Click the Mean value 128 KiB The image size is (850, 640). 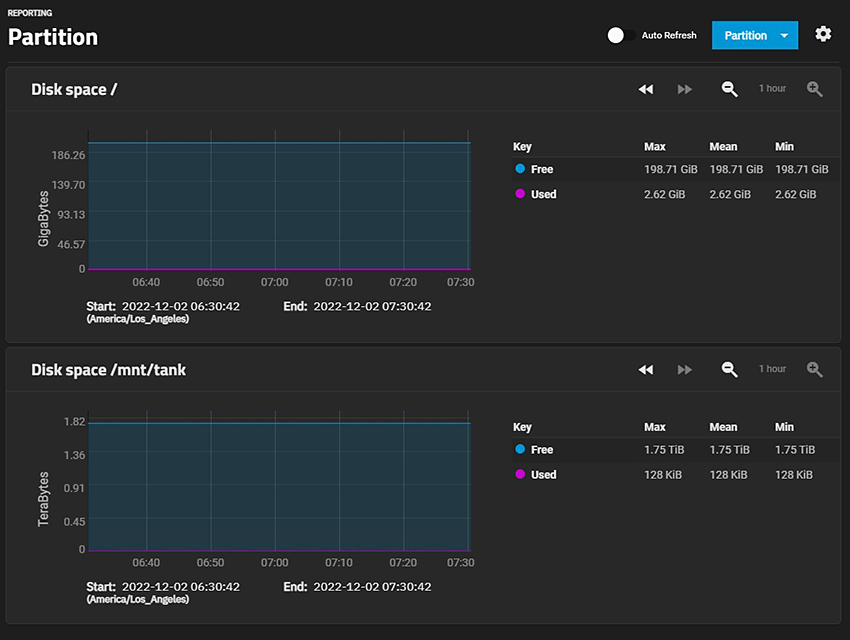click(x=729, y=474)
